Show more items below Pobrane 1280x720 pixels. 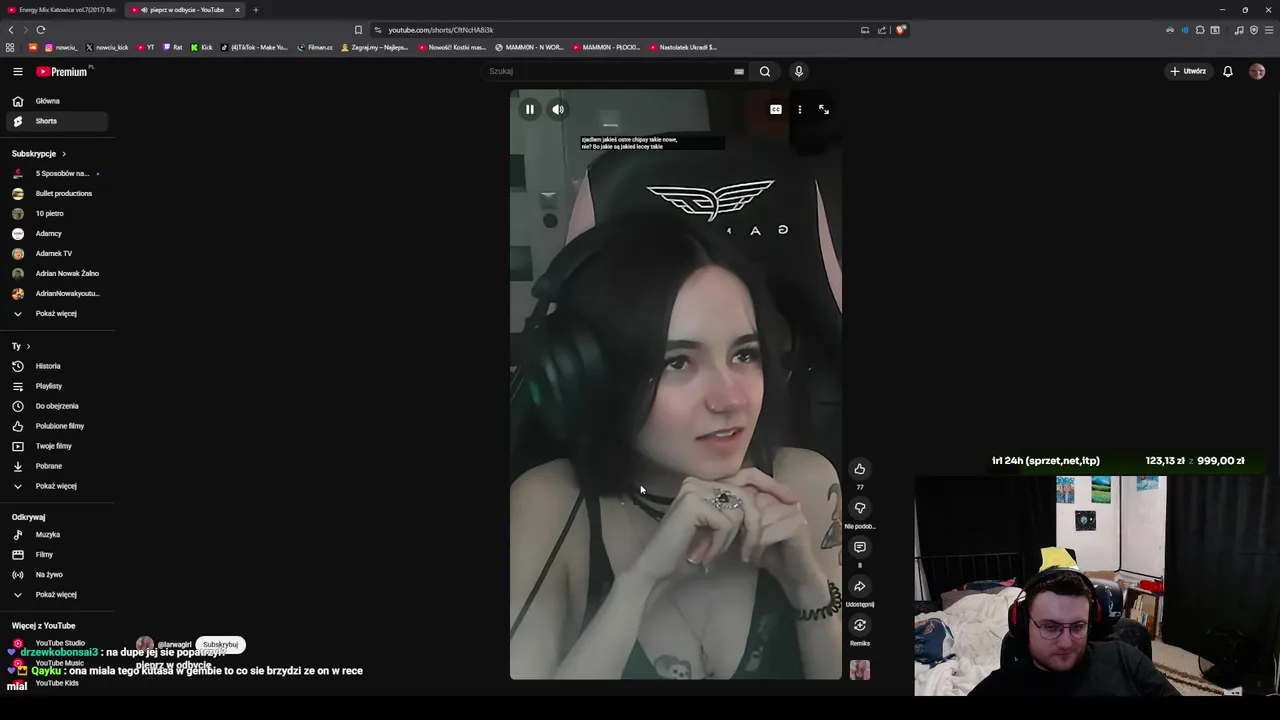57,486
